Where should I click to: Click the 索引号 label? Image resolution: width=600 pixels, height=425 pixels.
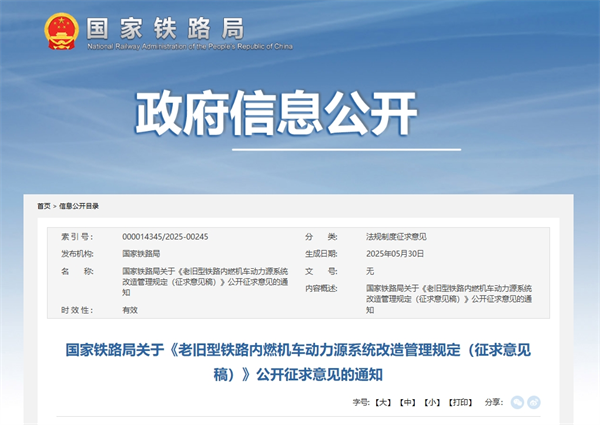pos(77,237)
